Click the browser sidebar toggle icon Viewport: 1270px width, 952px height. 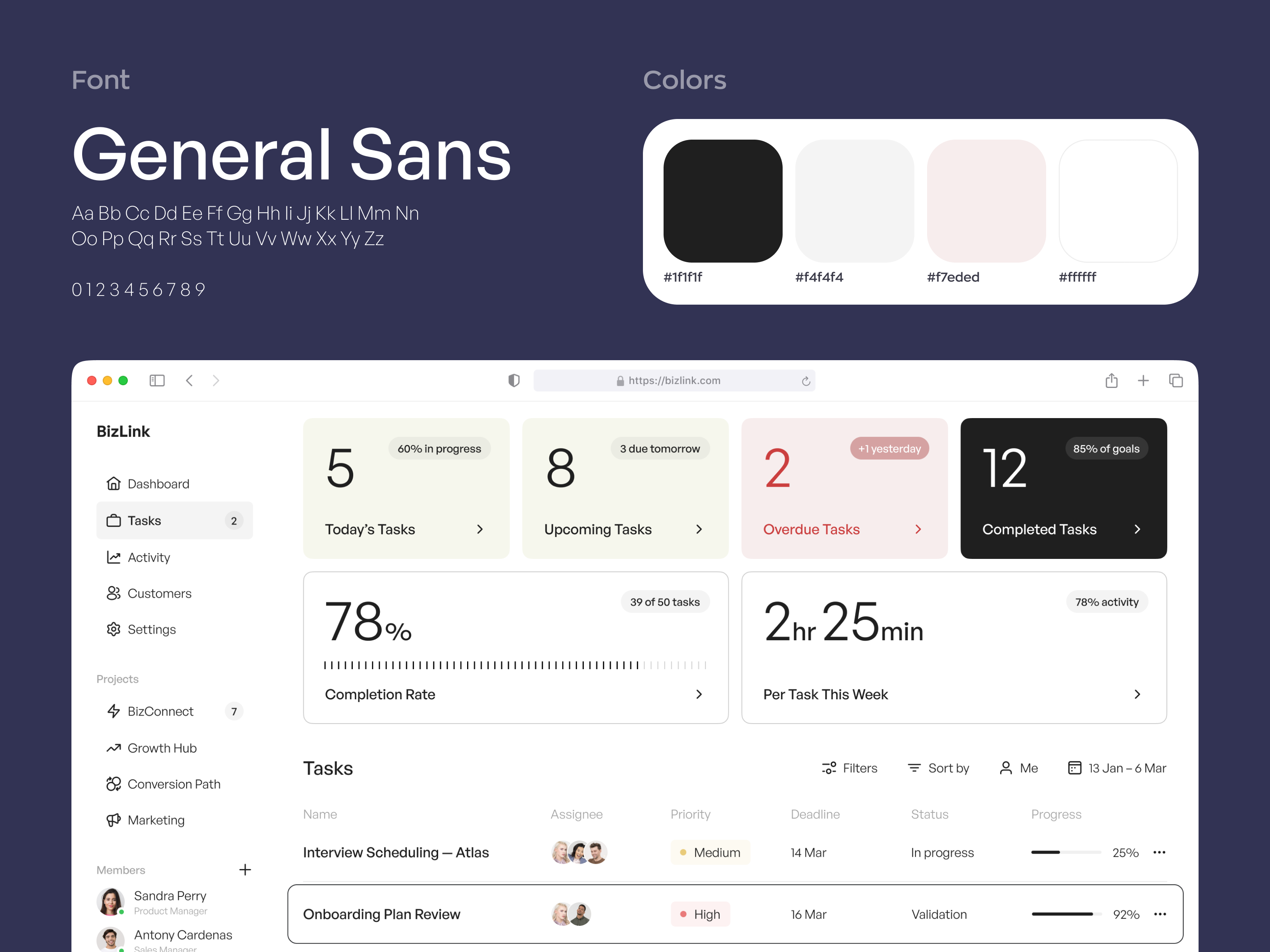pyautogui.click(x=157, y=380)
